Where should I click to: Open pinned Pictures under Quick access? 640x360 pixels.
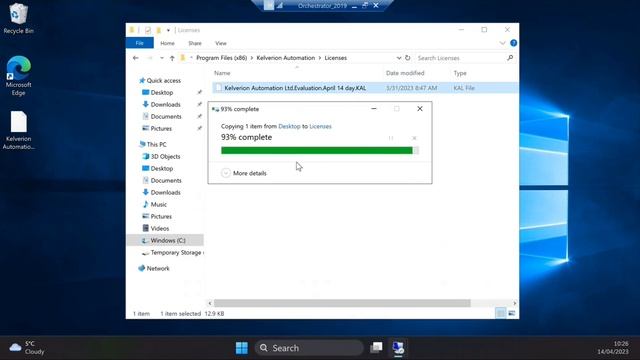(161, 129)
